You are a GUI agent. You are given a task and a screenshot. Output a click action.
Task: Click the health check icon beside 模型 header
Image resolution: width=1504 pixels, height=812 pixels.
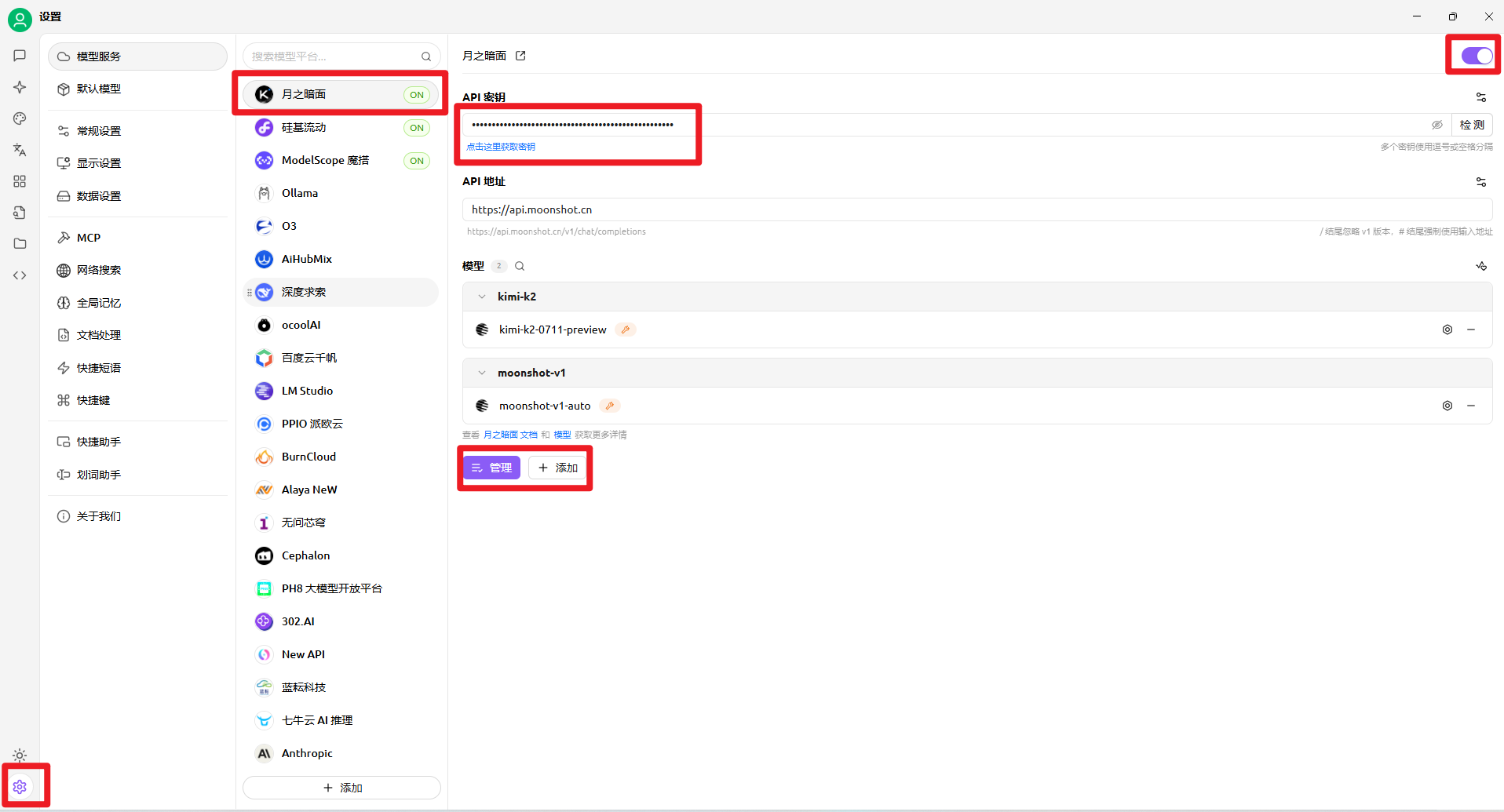pyautogui.click(x=1481, y=266)
